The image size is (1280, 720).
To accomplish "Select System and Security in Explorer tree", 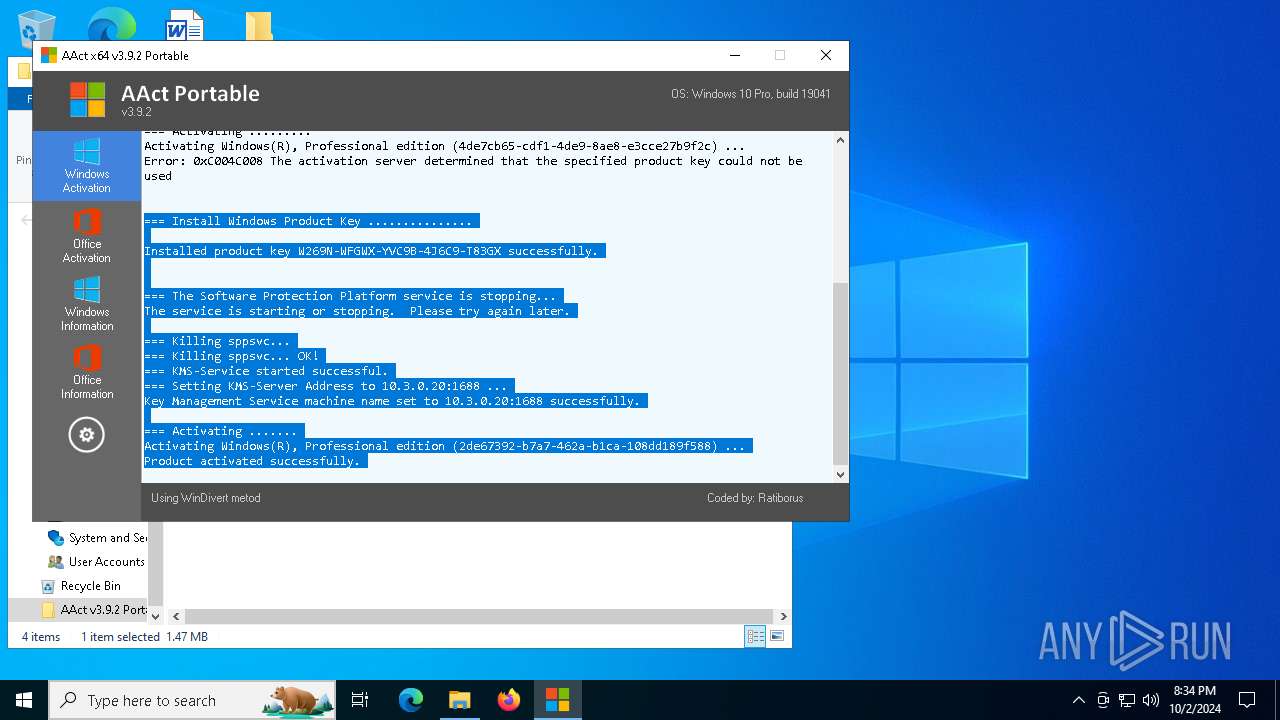I will pyautogui.click(x=97, y=538).
